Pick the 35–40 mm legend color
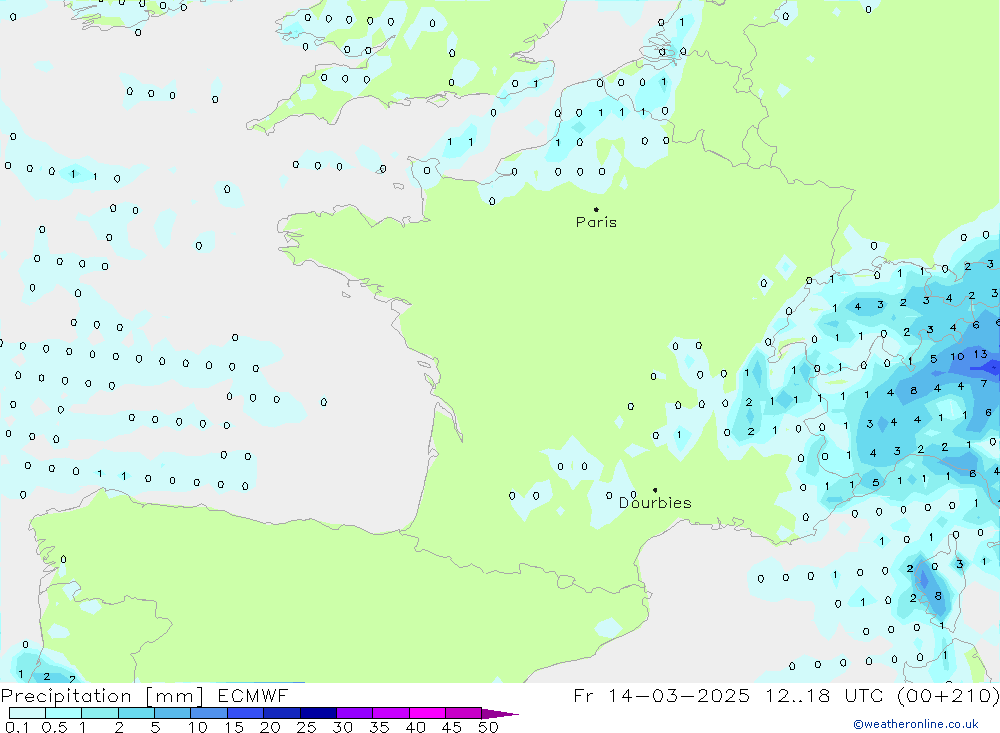 pos(391,713)
